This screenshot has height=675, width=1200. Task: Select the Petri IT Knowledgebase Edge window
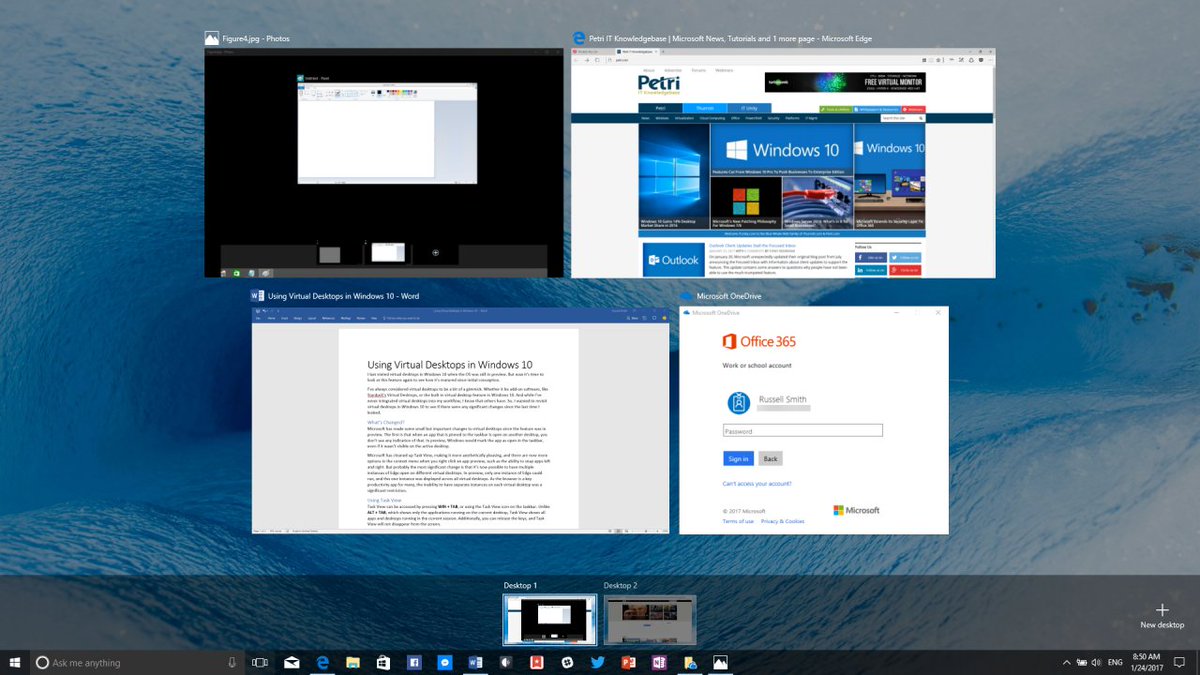coord(783,163)
